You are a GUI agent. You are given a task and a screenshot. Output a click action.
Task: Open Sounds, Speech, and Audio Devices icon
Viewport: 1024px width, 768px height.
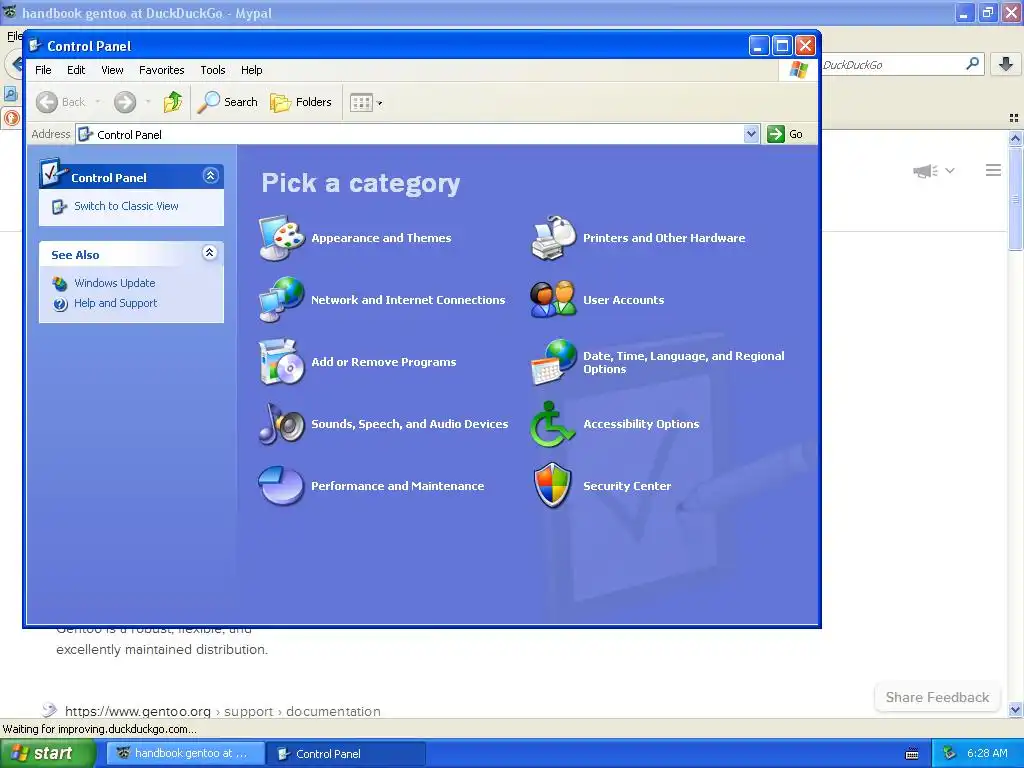click(281, 424)
